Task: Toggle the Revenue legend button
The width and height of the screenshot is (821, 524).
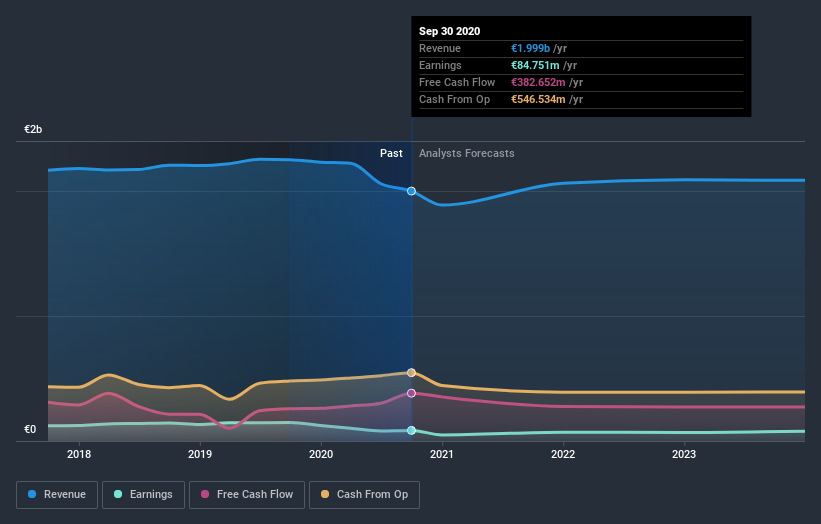Action: click(57, 495)
